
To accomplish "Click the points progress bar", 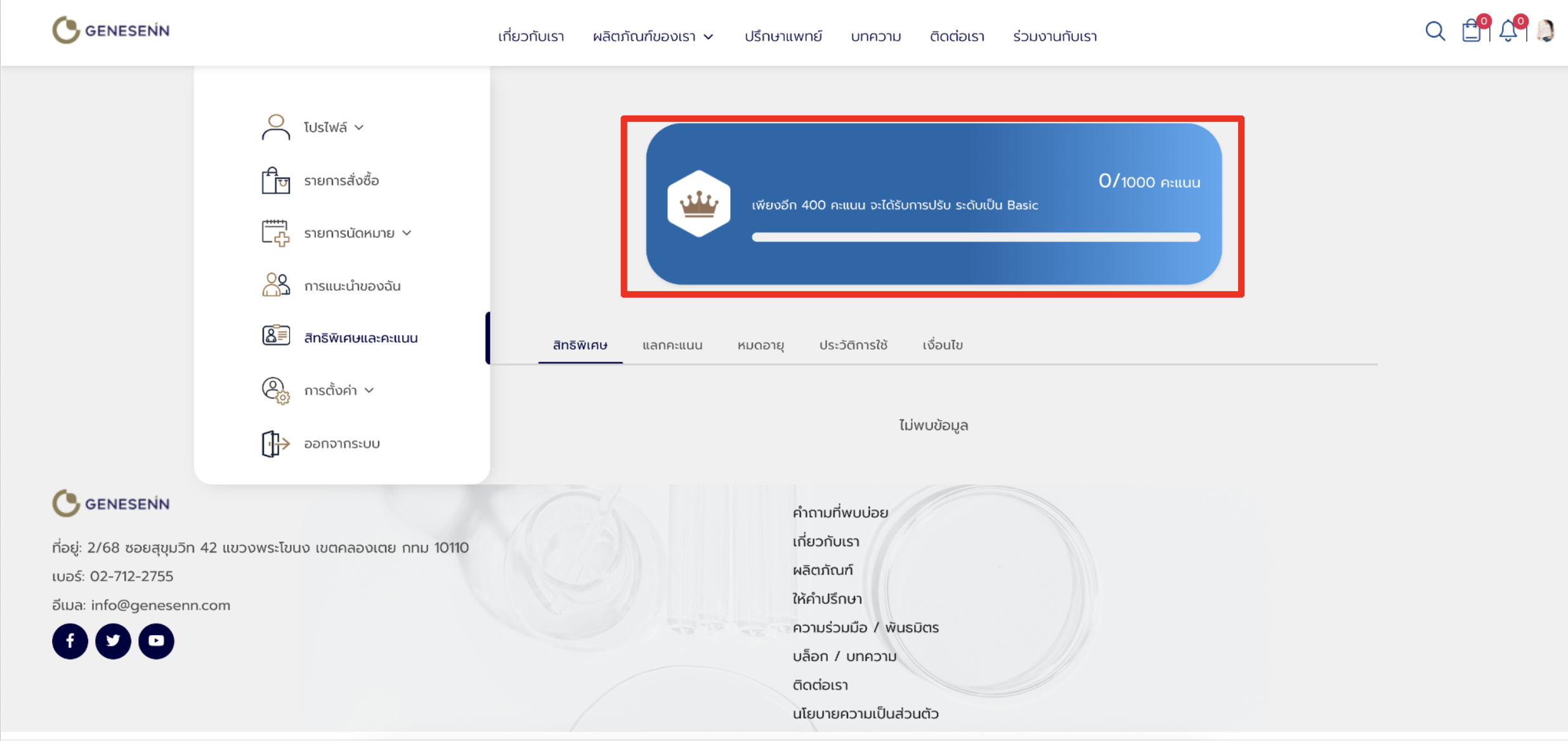I will (x=976, y=237).
